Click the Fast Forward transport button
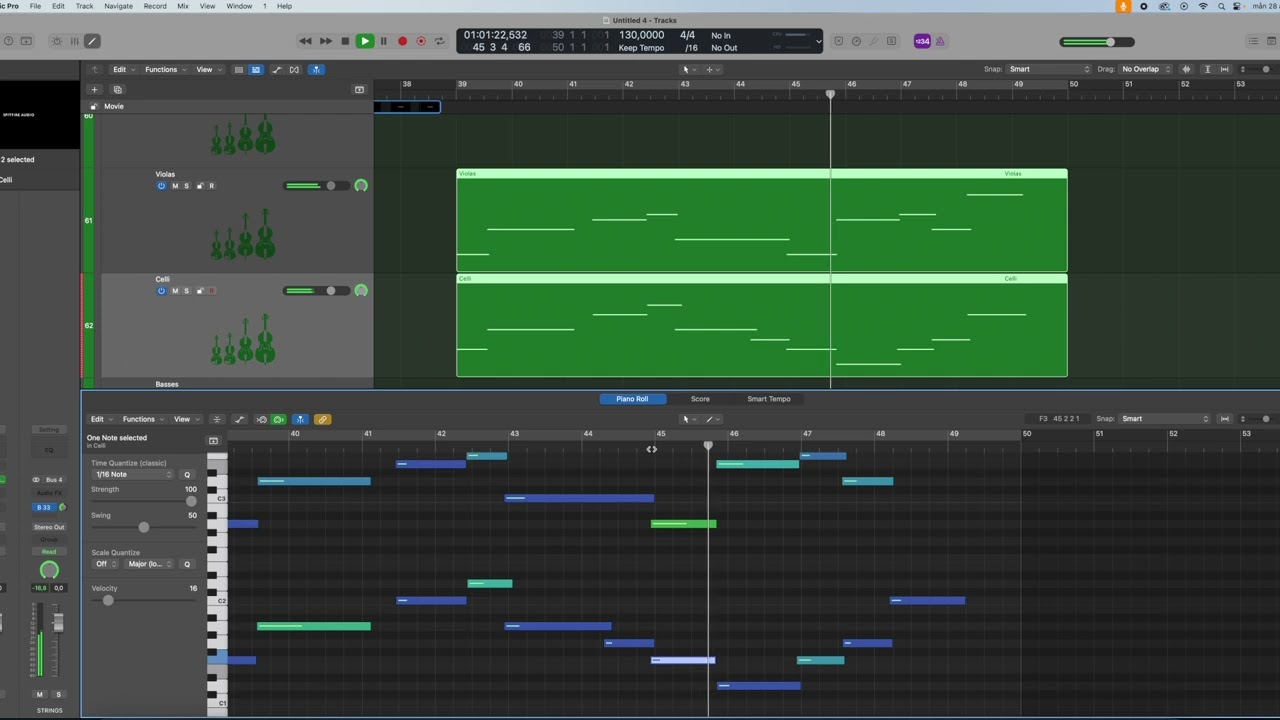 pyautogui.click(x=325, y=41)
